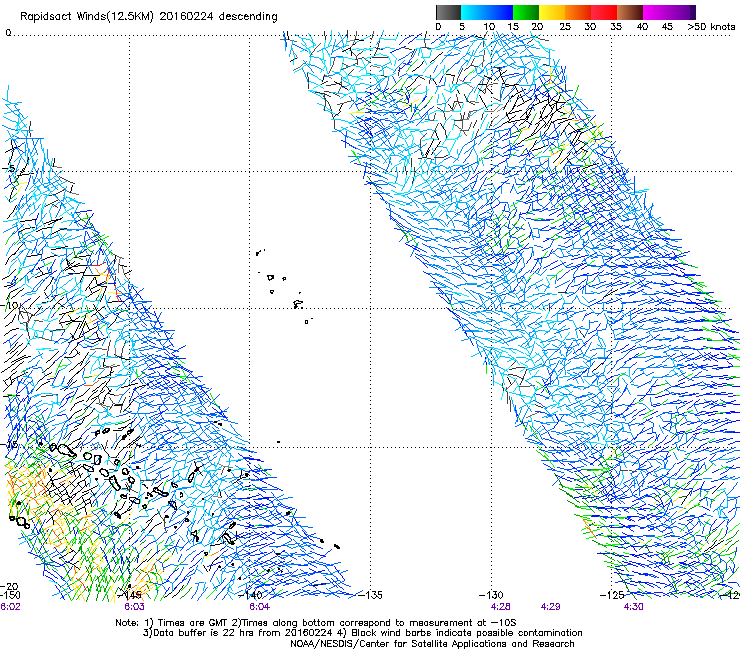Click the '20' label under the color bar
The height and width of the screenshot is (650, 740).
[x=537, y=27]
